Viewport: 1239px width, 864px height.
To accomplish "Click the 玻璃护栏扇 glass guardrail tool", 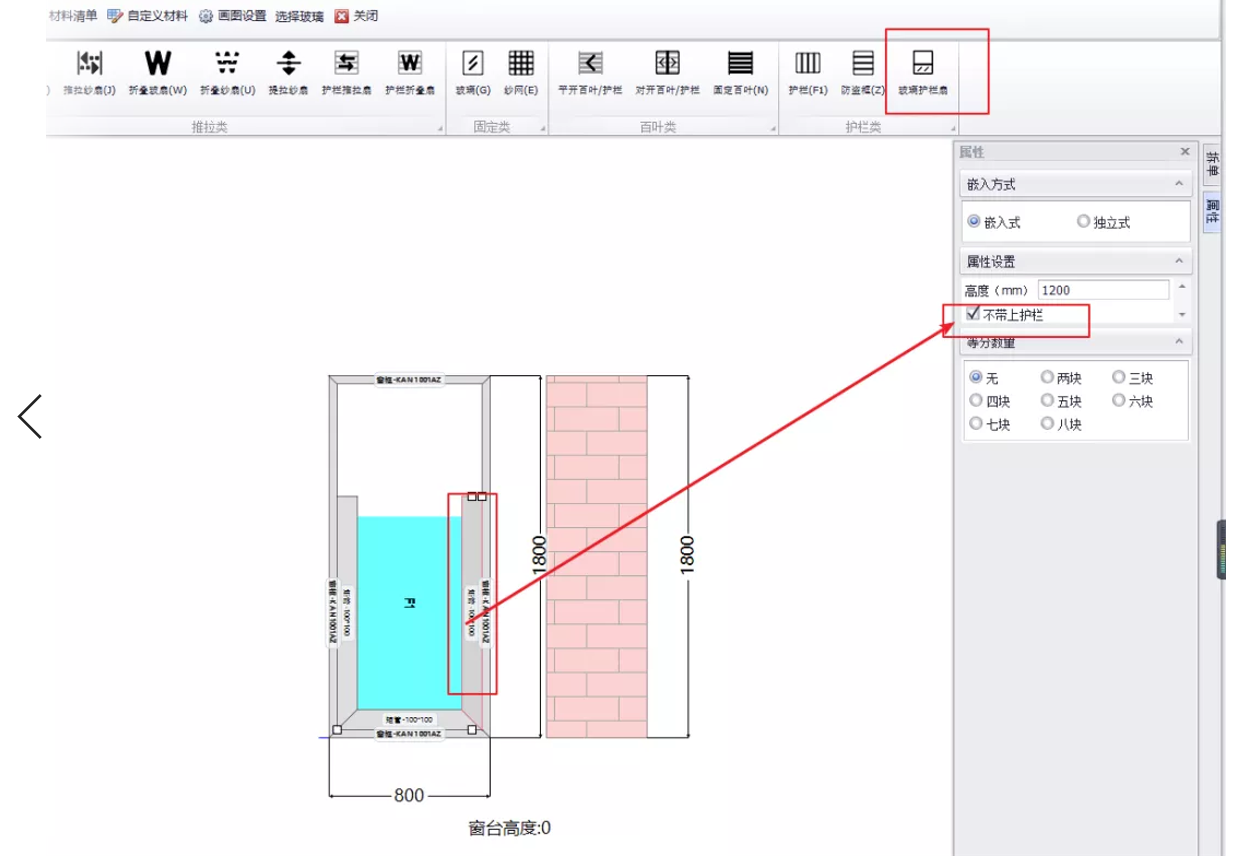I will click(922, 71).
